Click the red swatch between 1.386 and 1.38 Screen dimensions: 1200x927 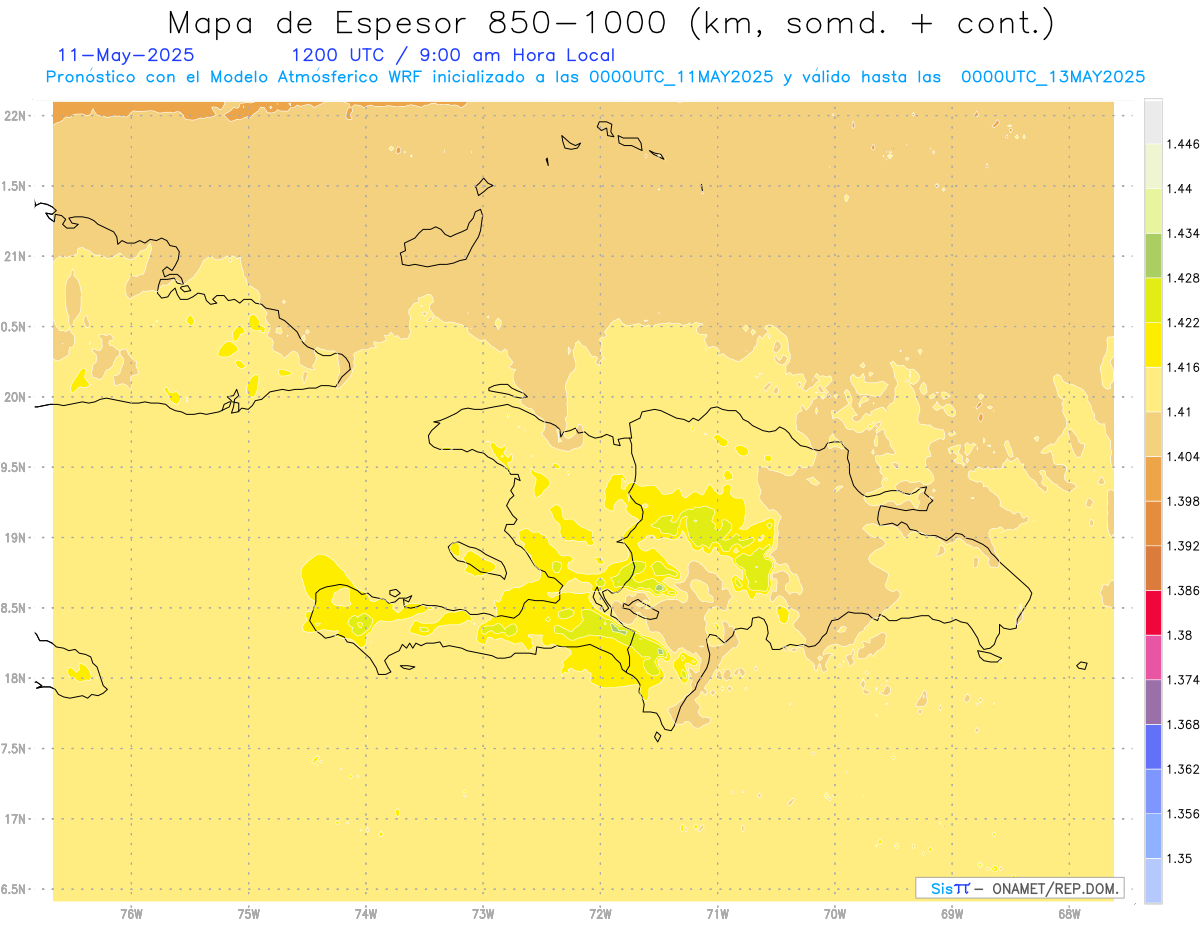1153,613
